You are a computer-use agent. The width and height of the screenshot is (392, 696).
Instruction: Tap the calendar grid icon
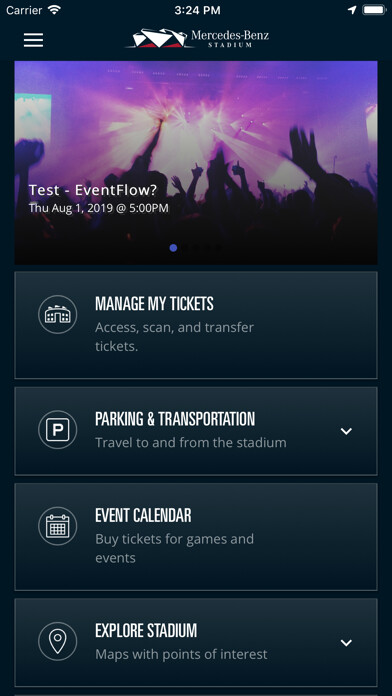pyautogui.click(x=58, y=526)
